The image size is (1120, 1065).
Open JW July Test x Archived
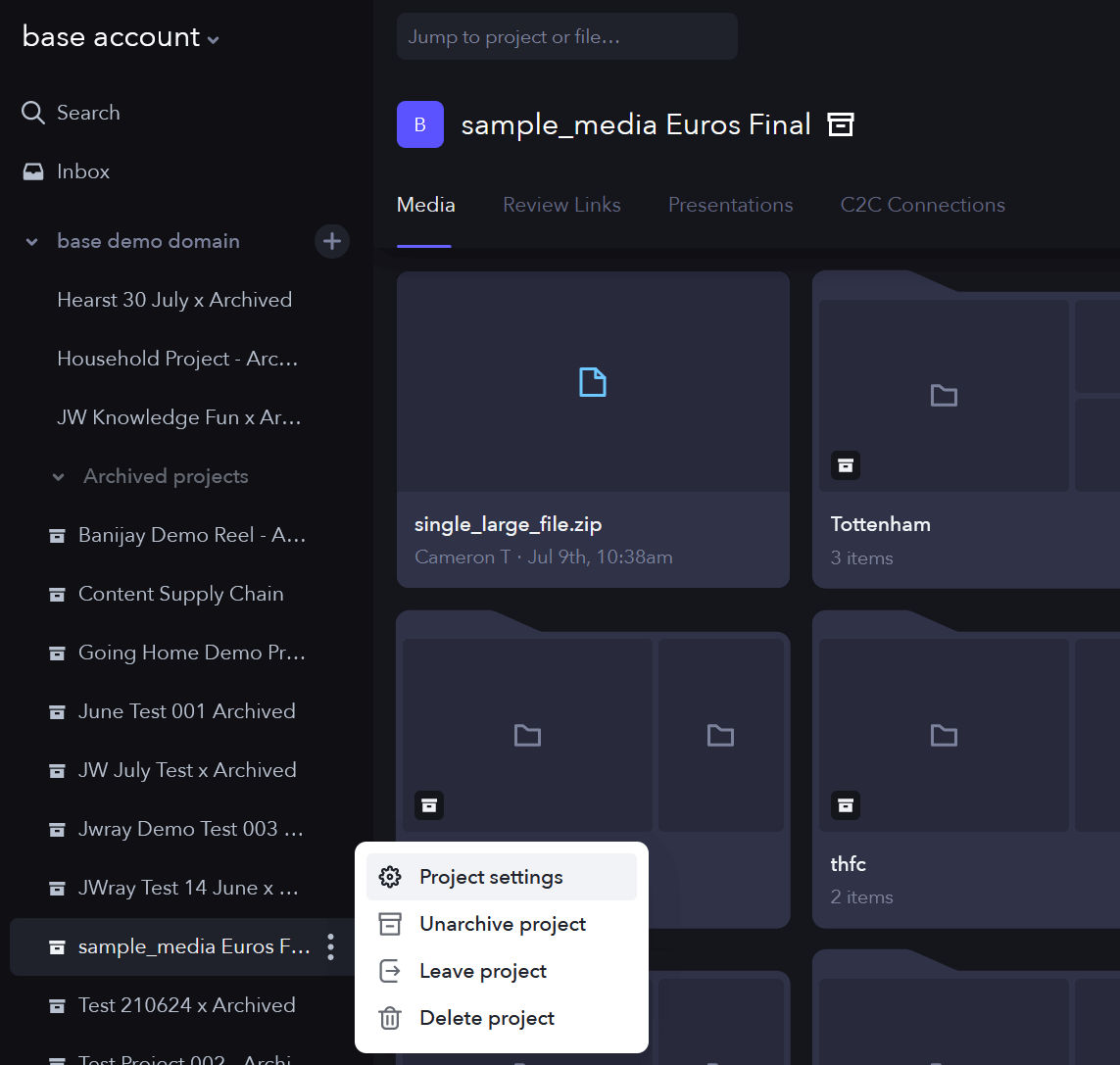pos(187,770)
